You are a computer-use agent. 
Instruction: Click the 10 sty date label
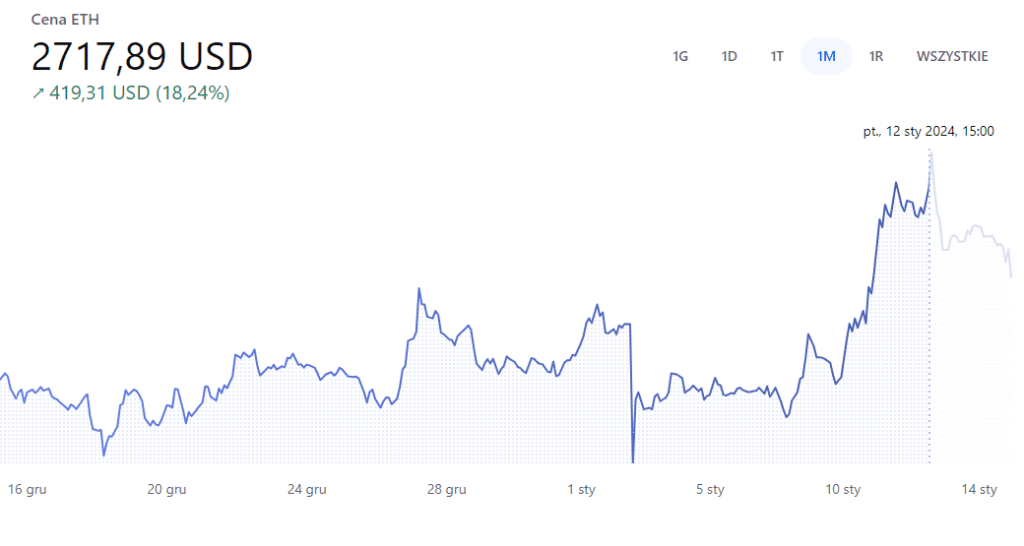[x=843, y=489]
